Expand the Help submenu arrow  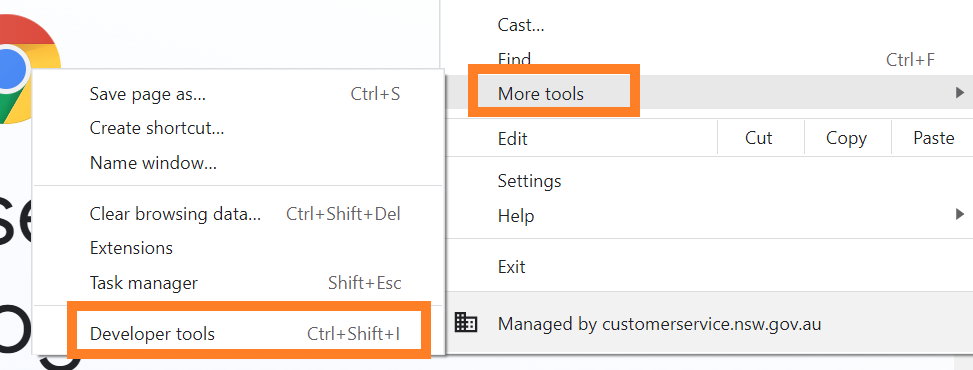960,215
